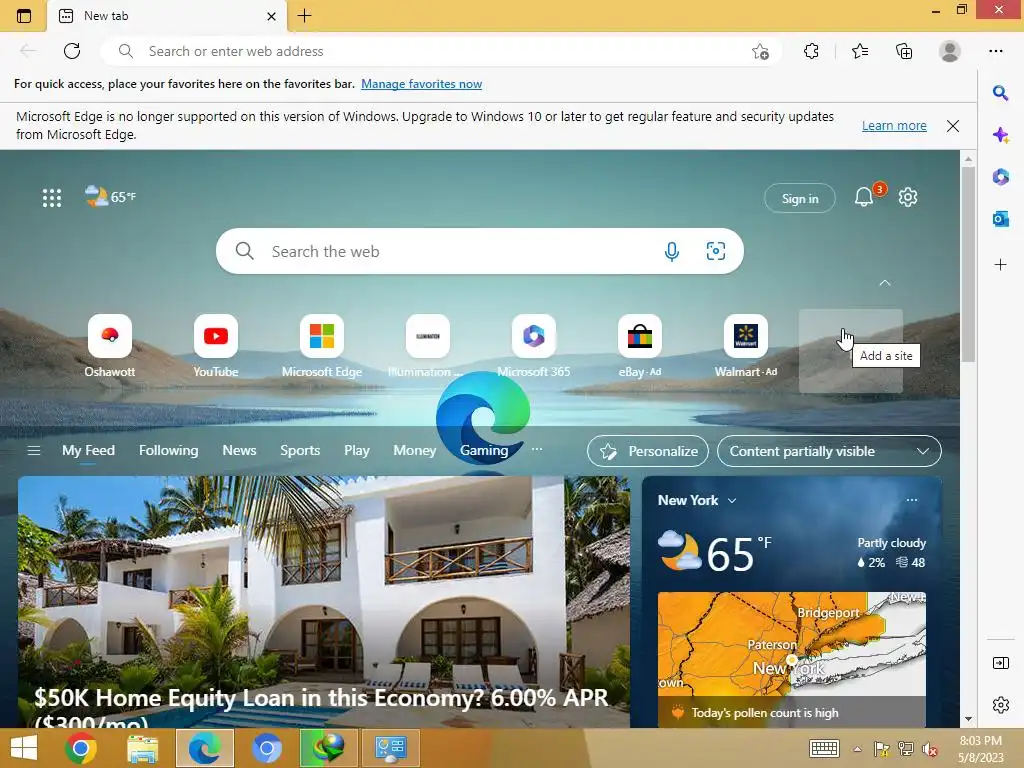Add a site to quick links

[x=851, y=351]
